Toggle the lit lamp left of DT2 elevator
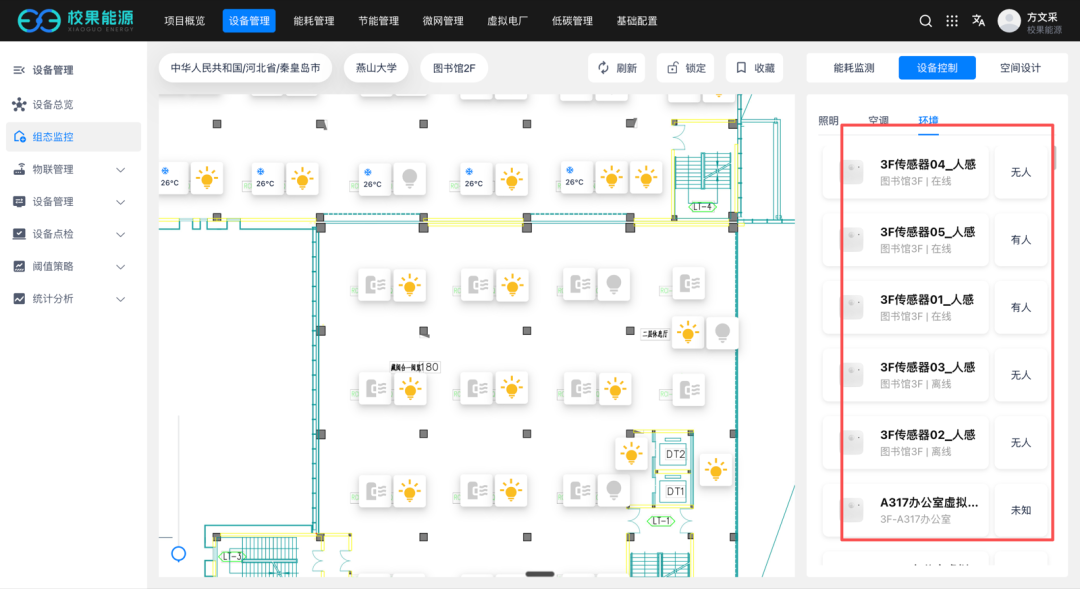The width and height of the screenshot is (1080, 589). (632, 453)
